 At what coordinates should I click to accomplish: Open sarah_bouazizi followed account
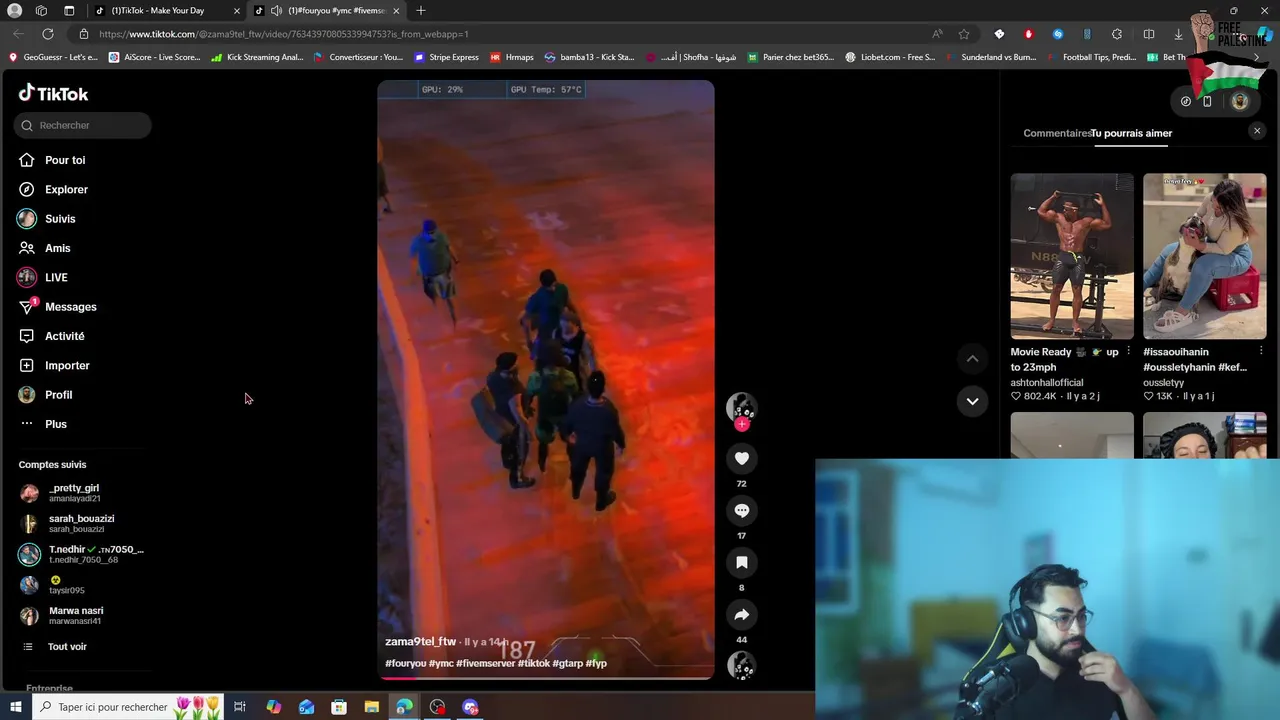coord(81,524)
